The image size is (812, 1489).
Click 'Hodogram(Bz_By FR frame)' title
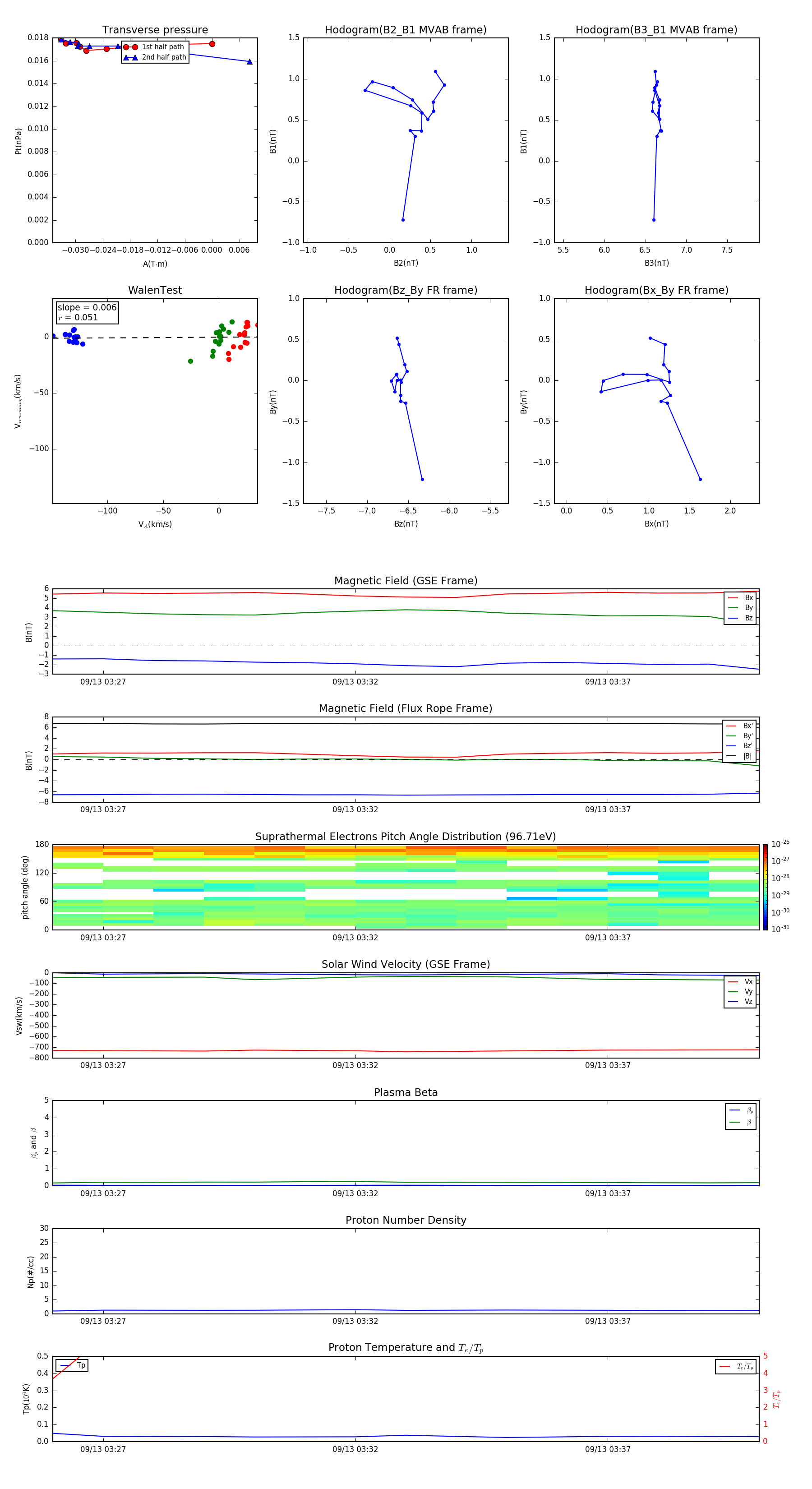406,290
